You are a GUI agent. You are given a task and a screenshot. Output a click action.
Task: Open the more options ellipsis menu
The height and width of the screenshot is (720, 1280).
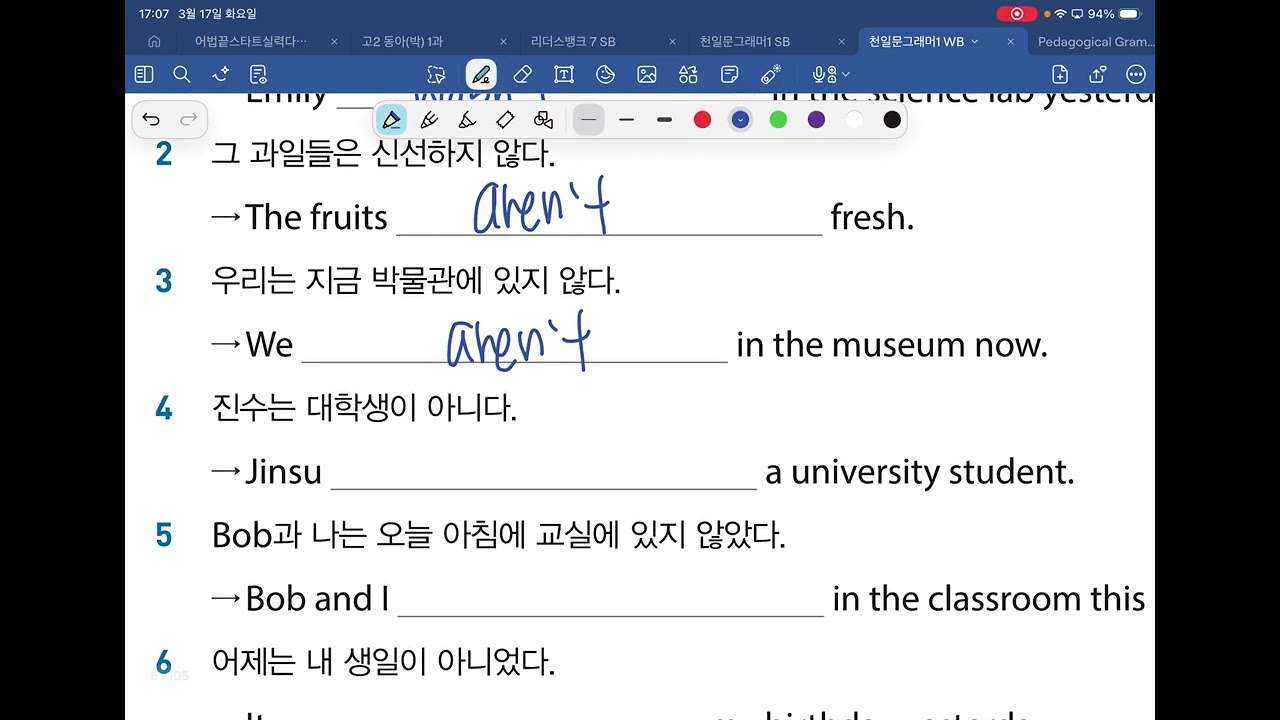pyautogui.click(x=1136, y=74)
